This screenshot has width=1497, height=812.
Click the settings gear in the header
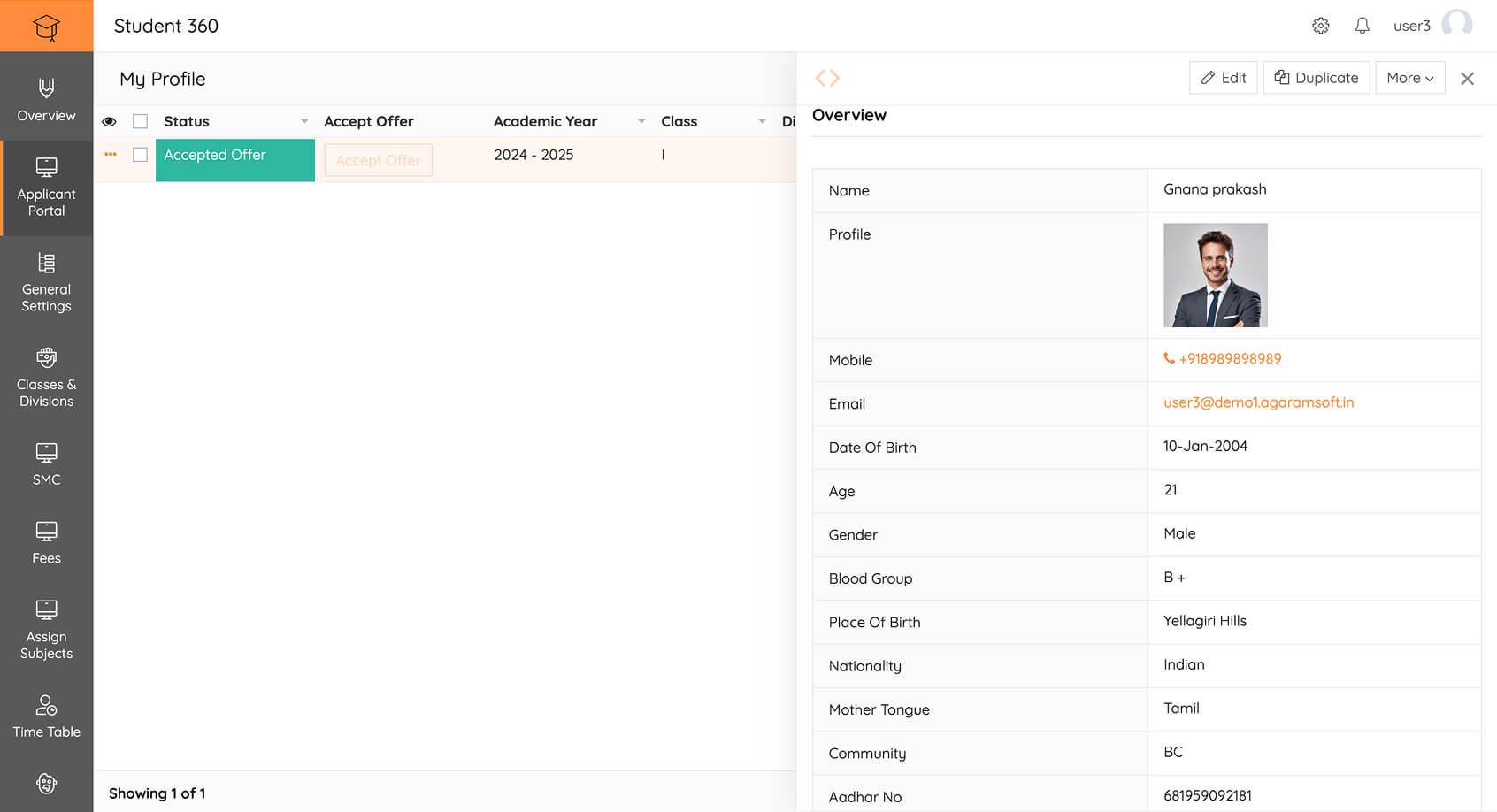[x=1320, y=25]
